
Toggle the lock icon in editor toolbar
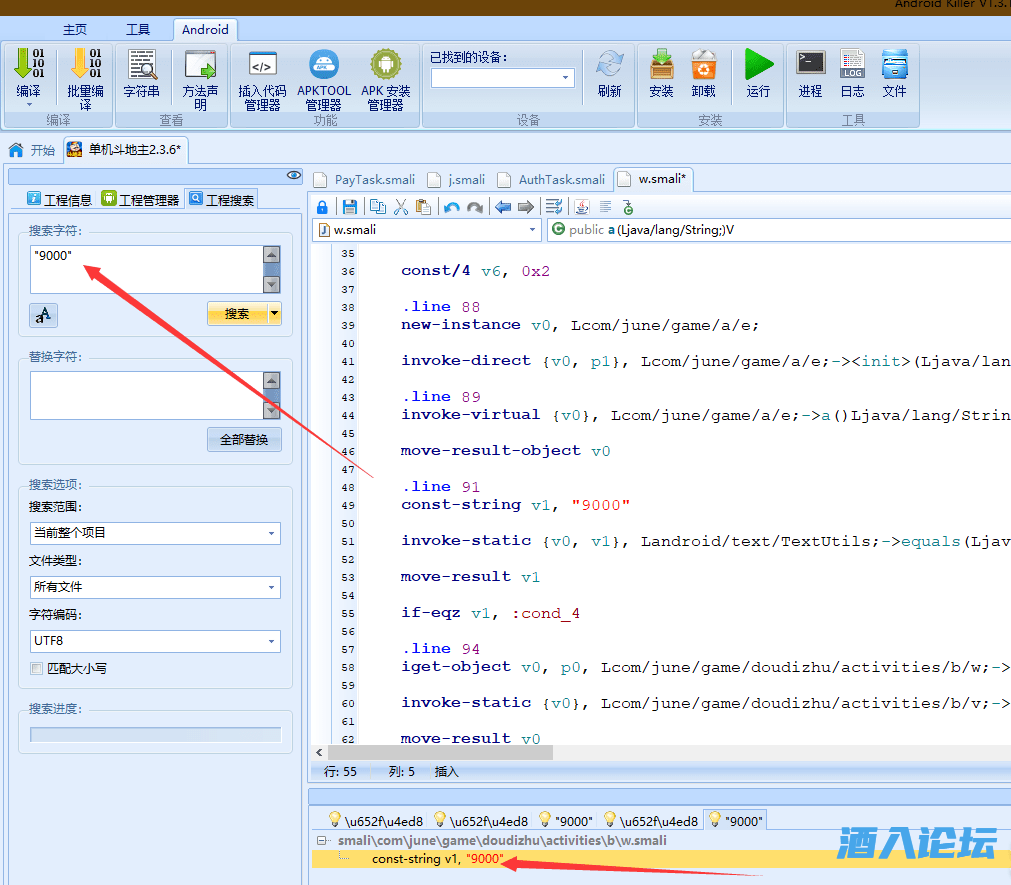pyautogui.click(x=322, y=207)
